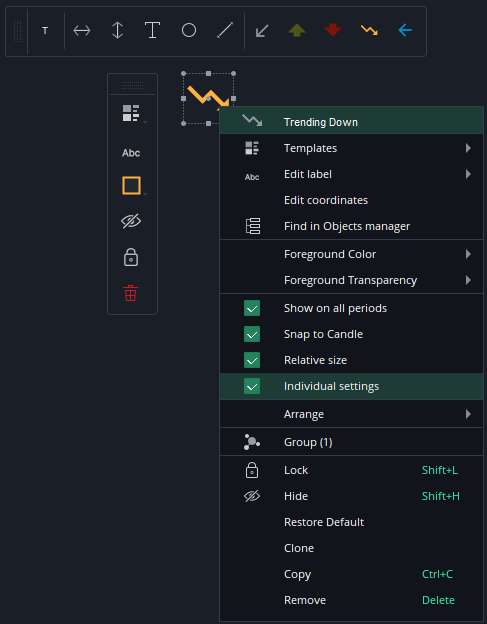Choose Hide in context menu
The image size is (487, 624).
[351, 496]
